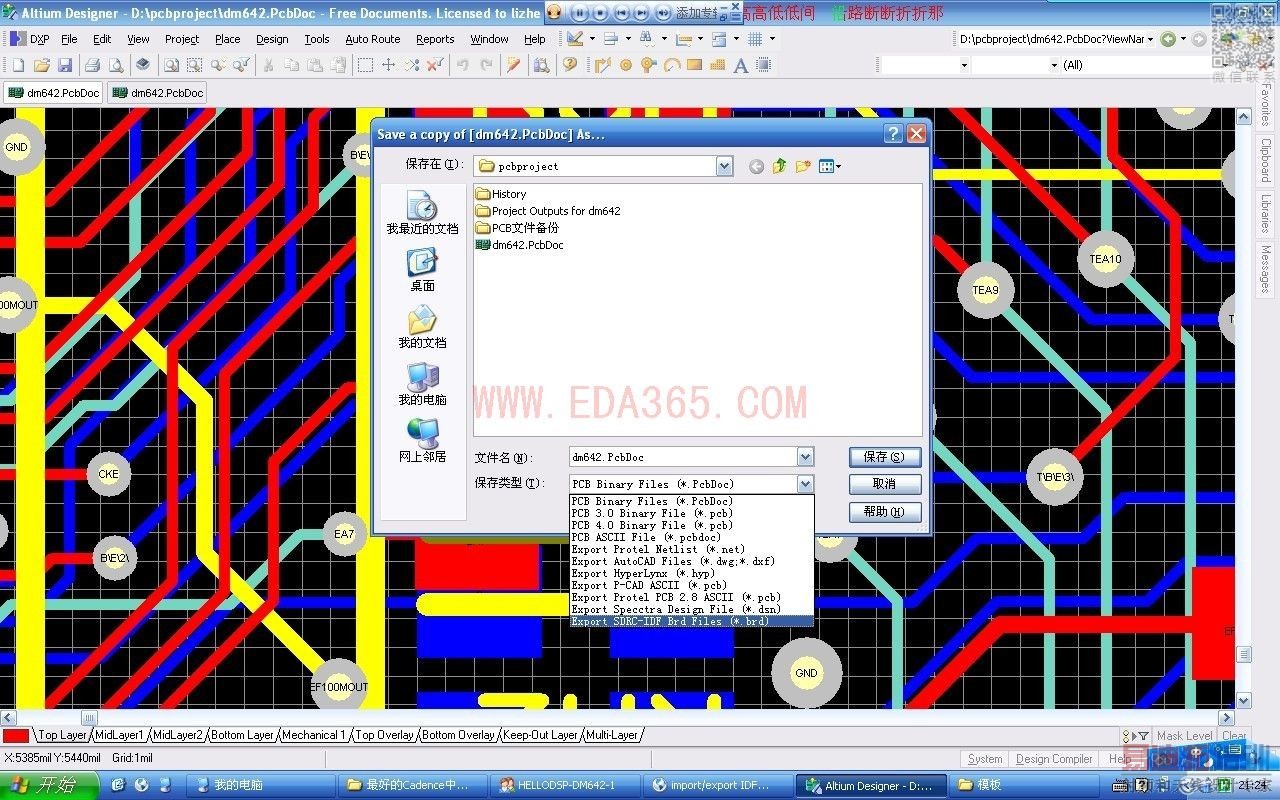Select the Place Pad tool icon

click(x=626, y=65)
